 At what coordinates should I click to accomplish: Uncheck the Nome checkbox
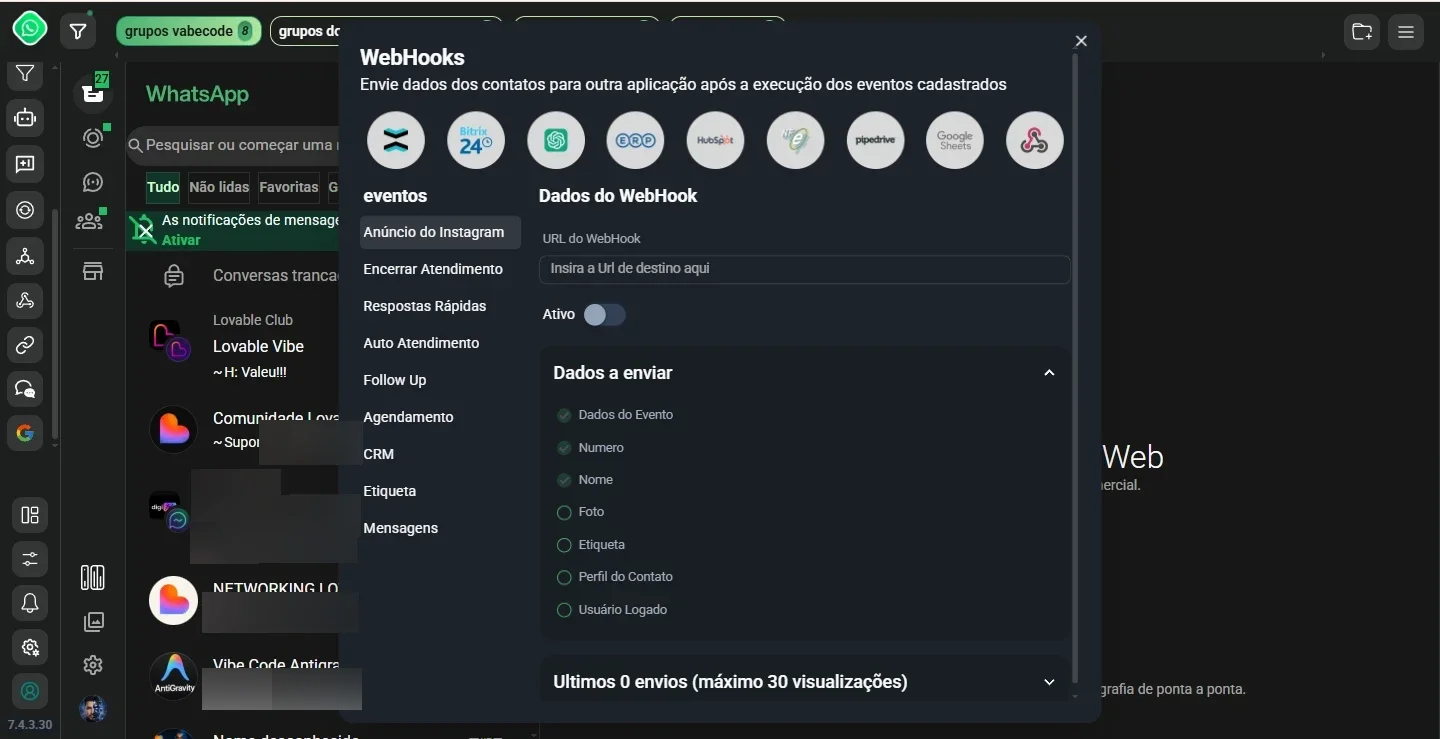coord(564,480)
